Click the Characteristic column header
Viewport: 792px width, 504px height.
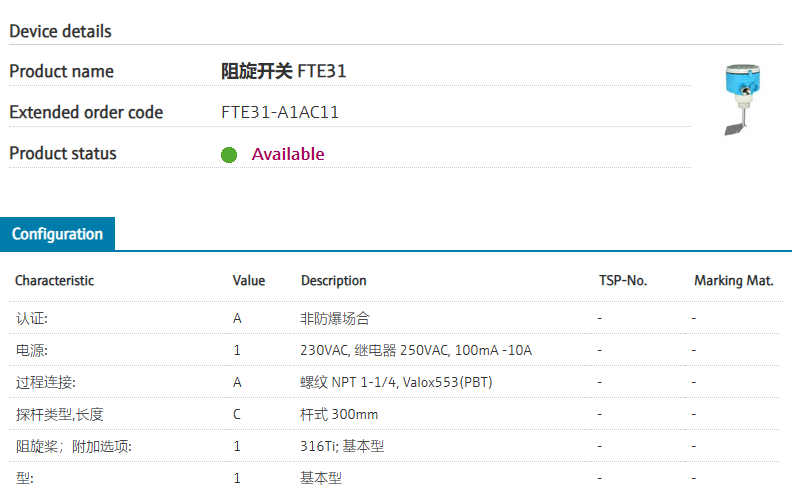pos(54,281)
